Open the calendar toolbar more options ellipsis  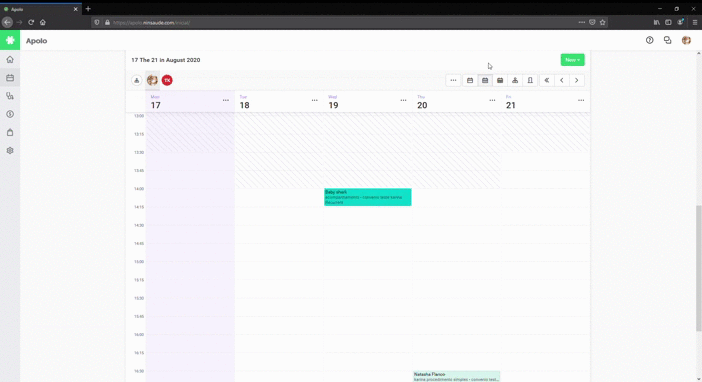click(x=453, y=80)
